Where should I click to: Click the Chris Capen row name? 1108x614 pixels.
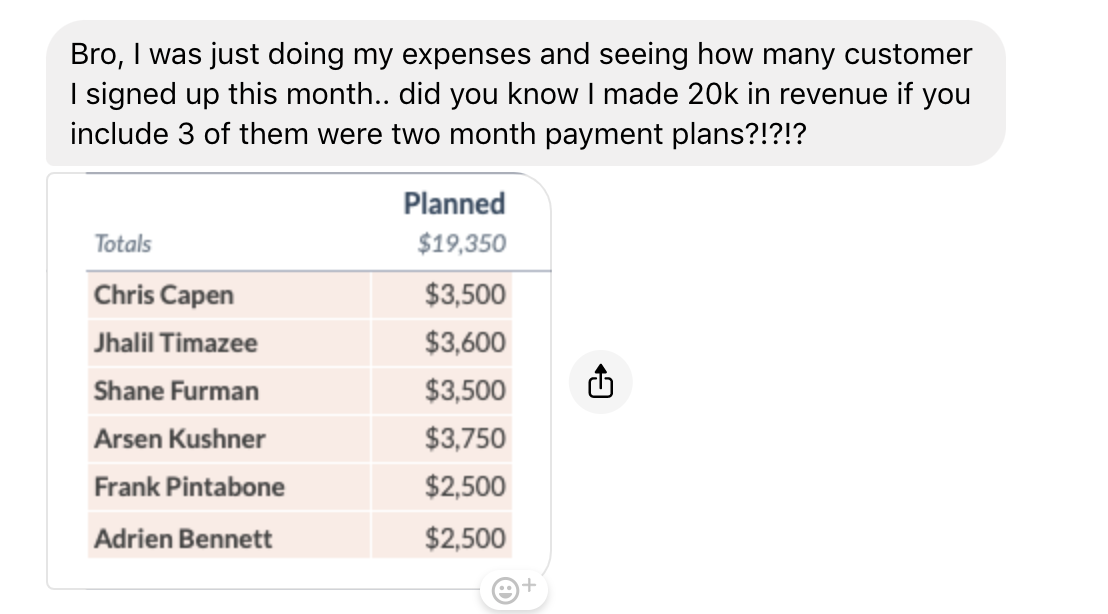[164, 295]
